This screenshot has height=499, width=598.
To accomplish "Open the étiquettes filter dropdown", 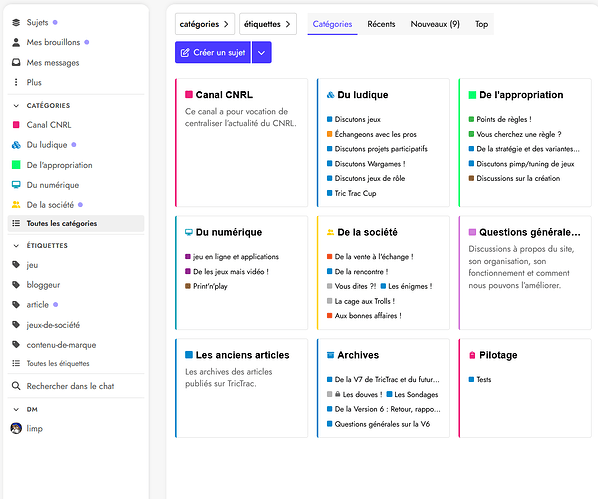I will pos(268,24).
